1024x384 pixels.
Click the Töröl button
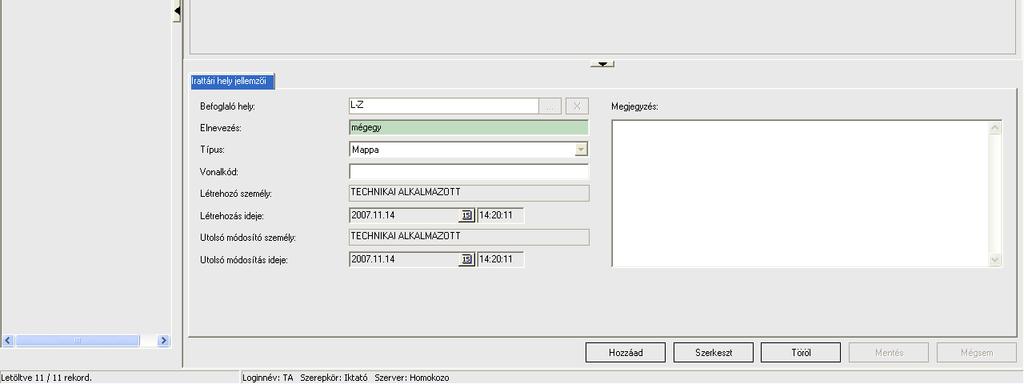tap(801, 353)
